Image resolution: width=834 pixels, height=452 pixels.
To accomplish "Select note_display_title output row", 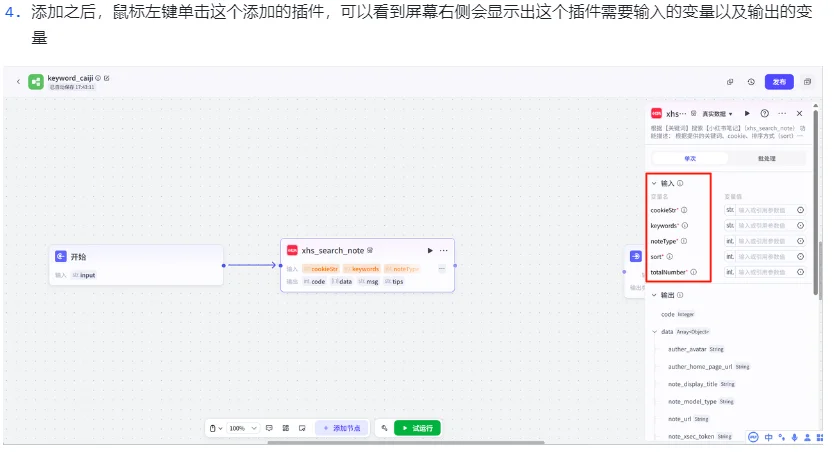I will 701,384.
